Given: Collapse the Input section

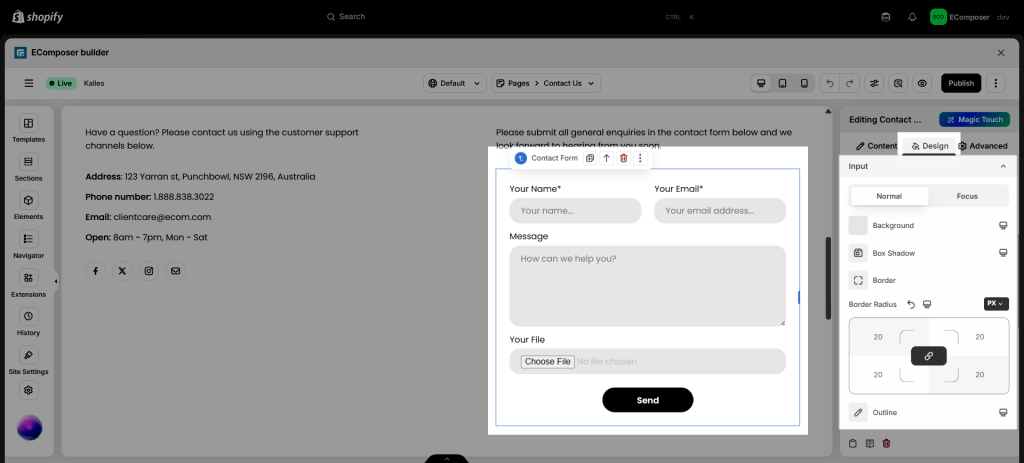Looking at the screenshot, I should [1003, 166].
